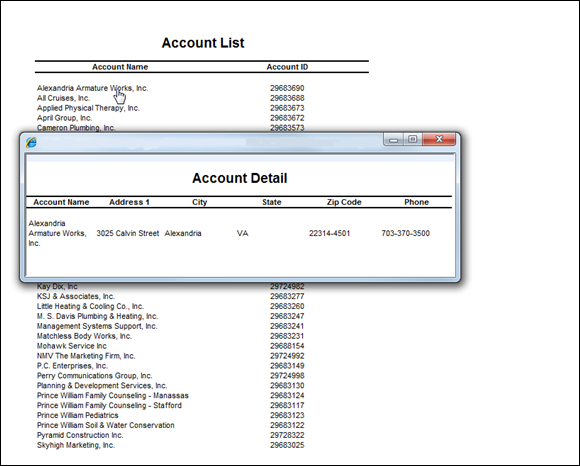Open Prince William Pediatrics account
Screen dimensions: 580x466
click(78, 415)
